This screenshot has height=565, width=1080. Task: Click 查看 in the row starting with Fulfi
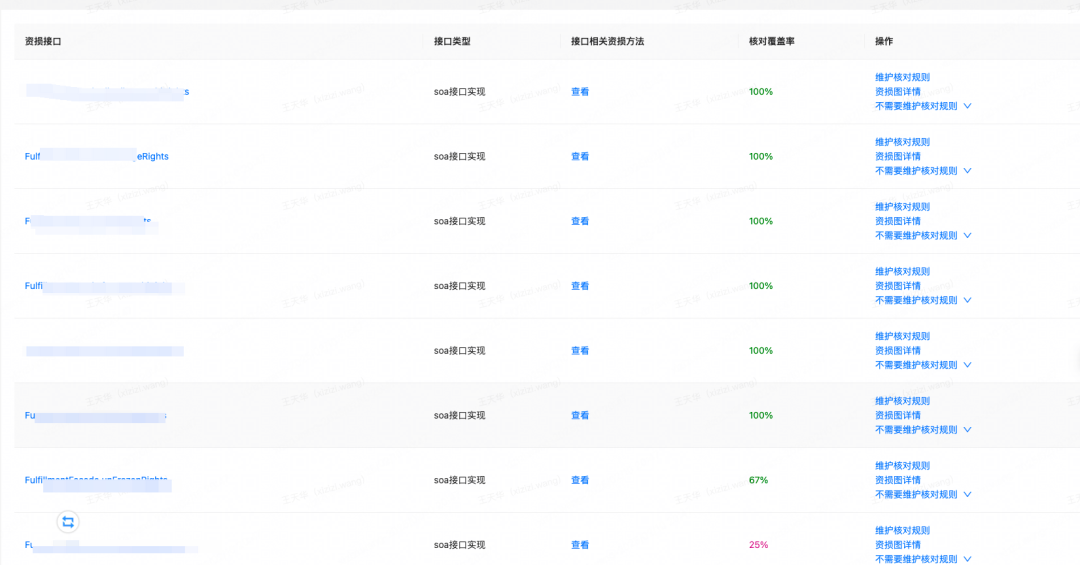click(580, 286)
